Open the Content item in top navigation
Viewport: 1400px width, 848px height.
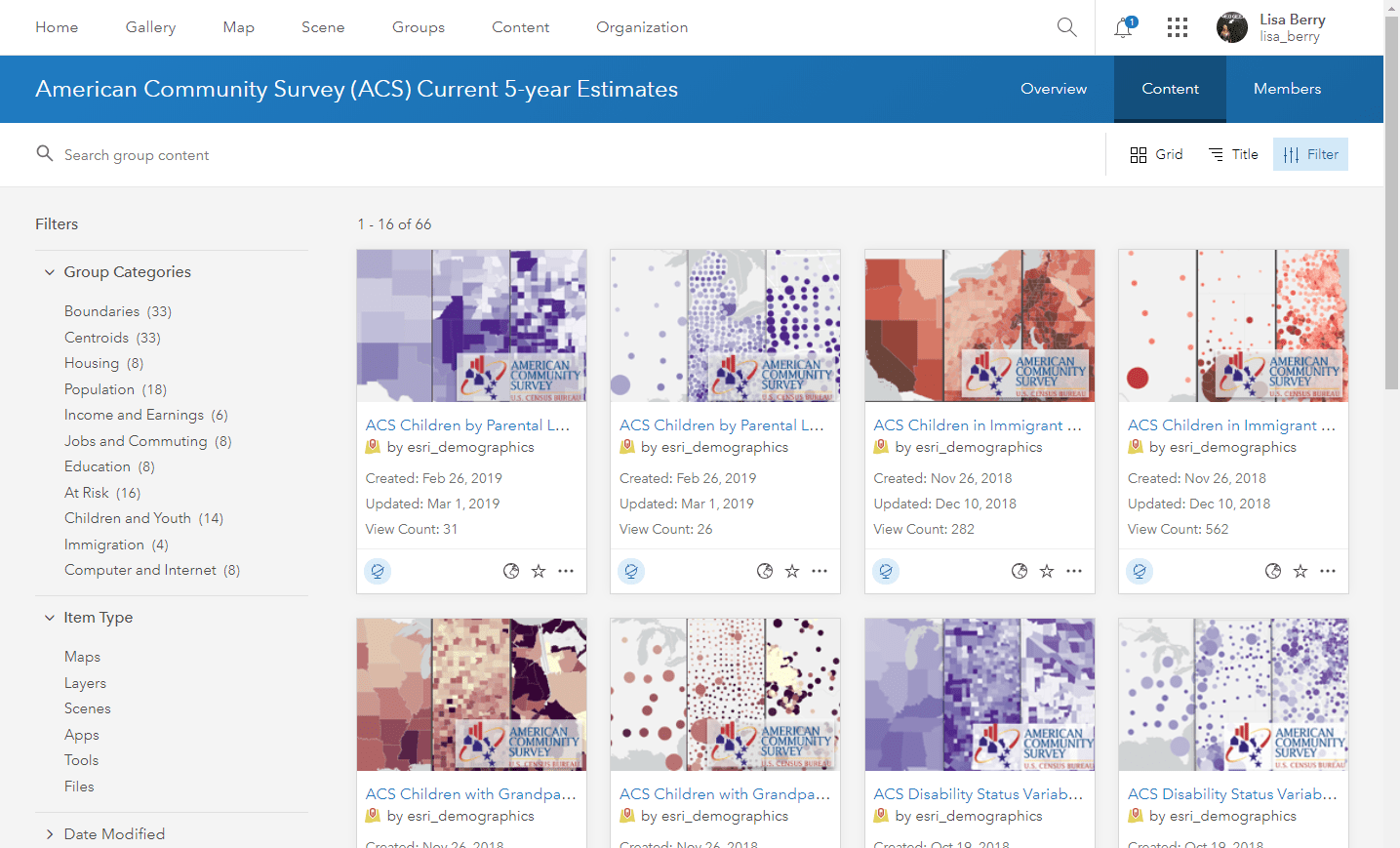click(520, 27)
